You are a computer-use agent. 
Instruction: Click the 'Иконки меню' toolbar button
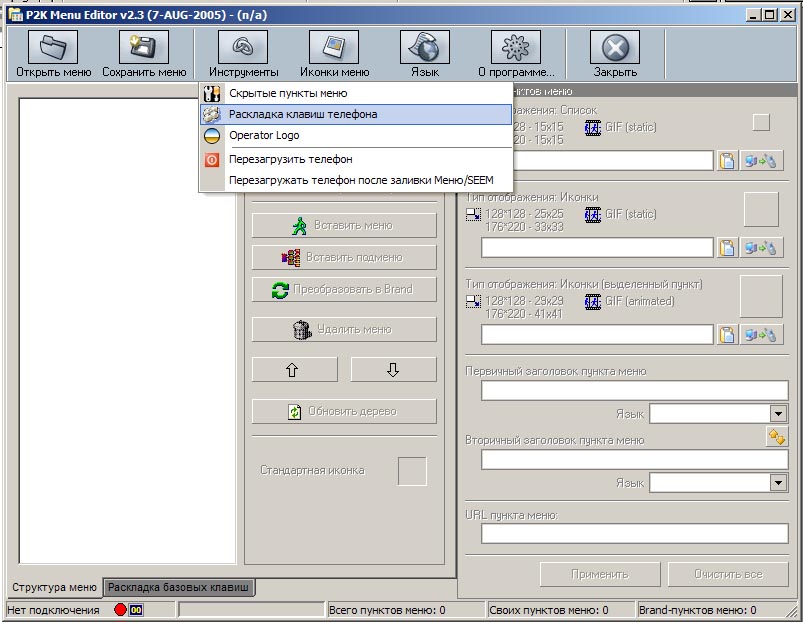click(x=334, y=54)
